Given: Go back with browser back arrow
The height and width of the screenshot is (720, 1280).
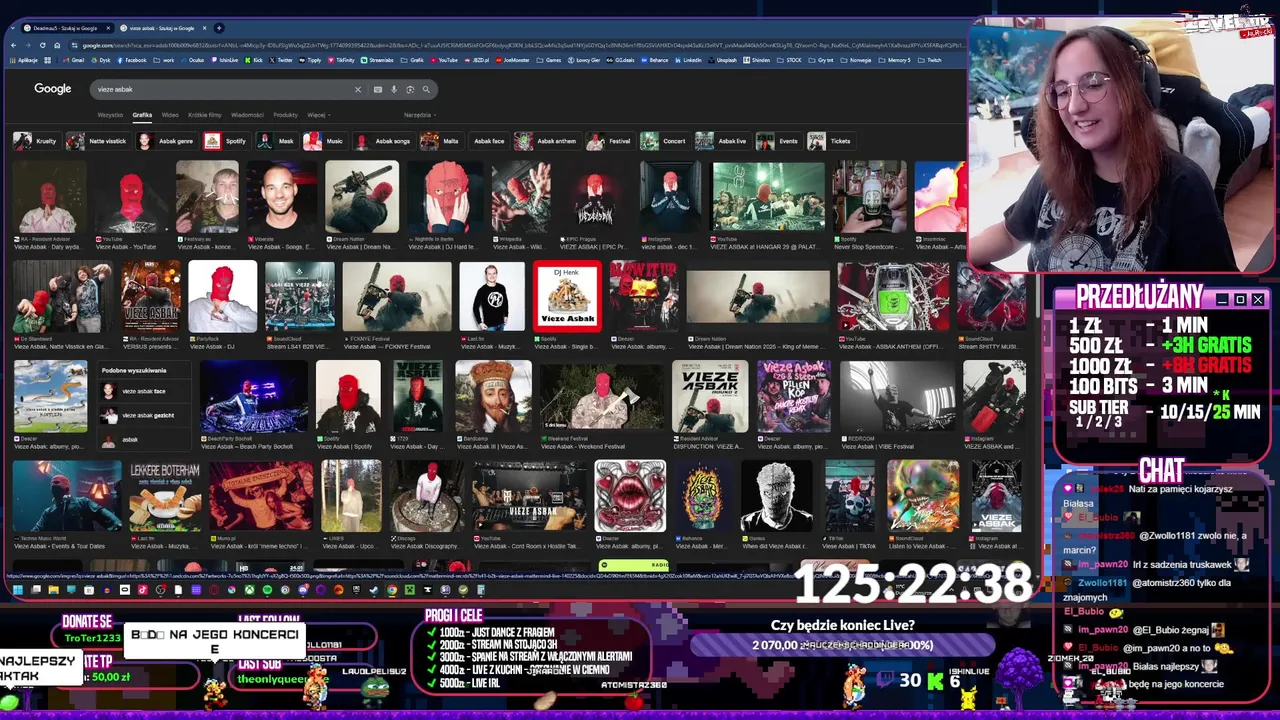Looking at the screenshot, I should tap(14, 45).
